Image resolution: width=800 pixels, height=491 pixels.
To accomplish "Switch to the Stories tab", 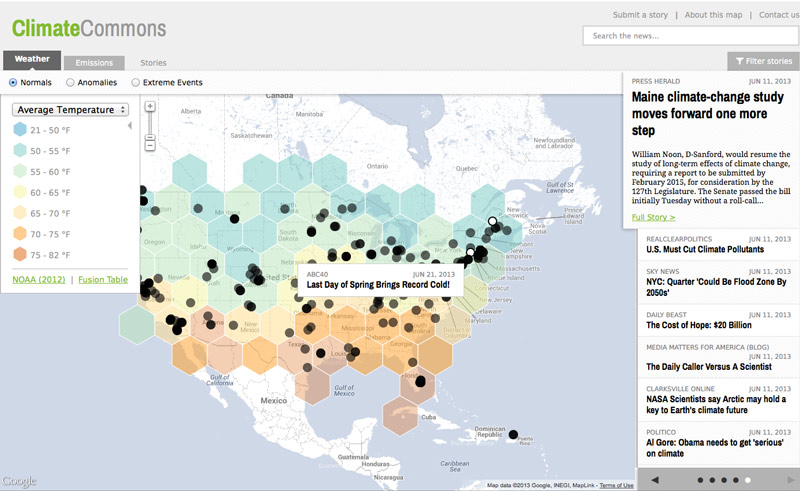I will click(154, 63).
